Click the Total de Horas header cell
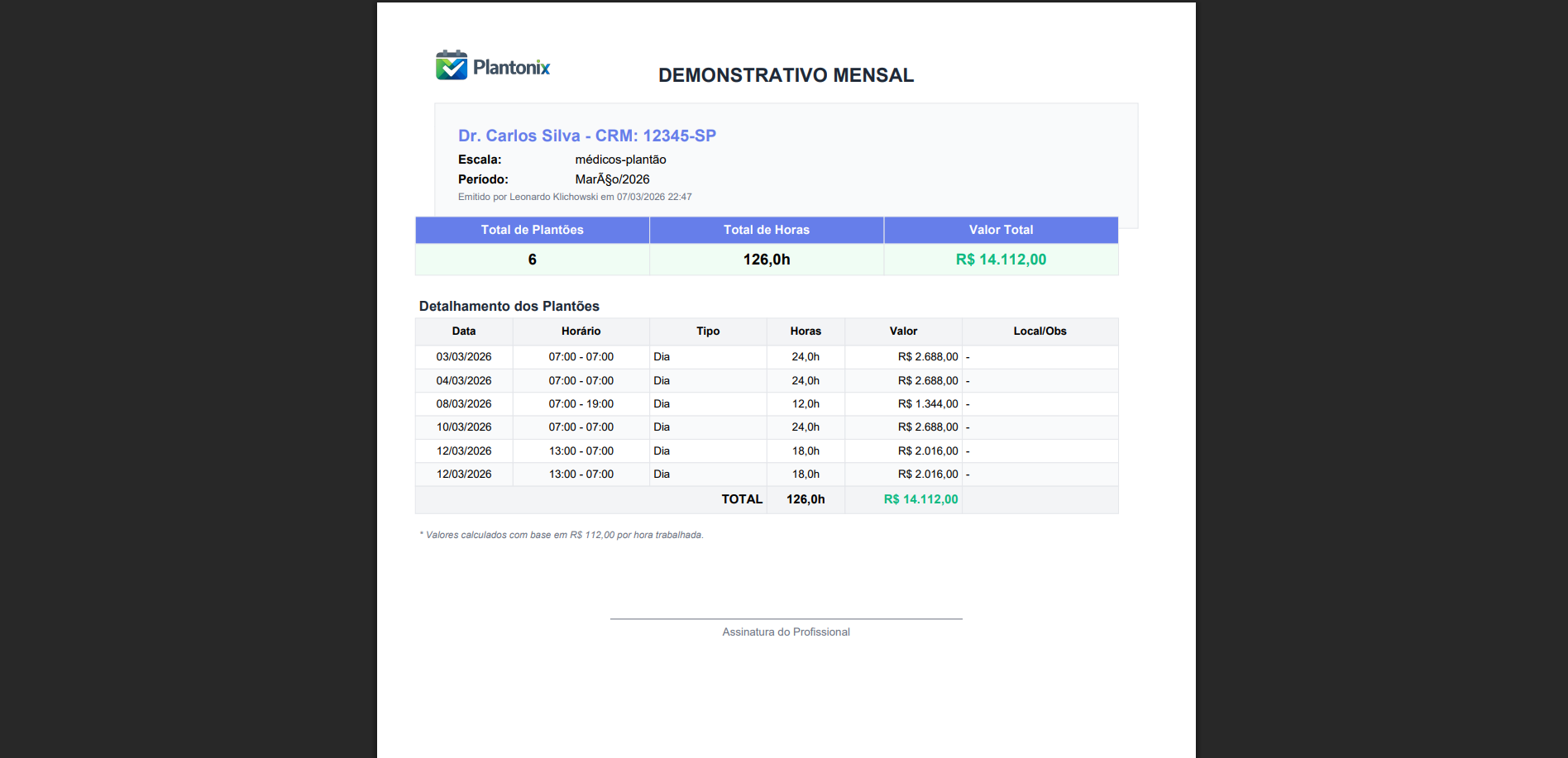Image resolution: width=1568 pixels, height=758 pixels. 767,230
